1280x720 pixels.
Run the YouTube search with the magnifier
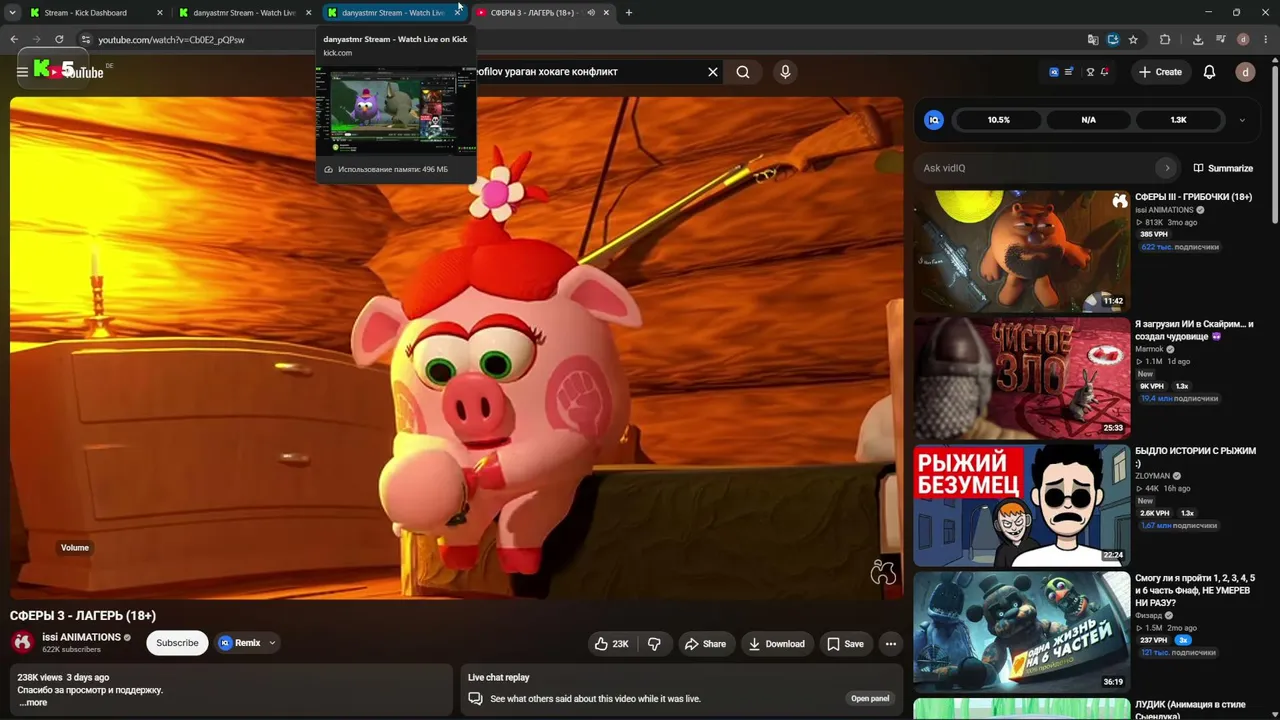click(x=743, y=72)
